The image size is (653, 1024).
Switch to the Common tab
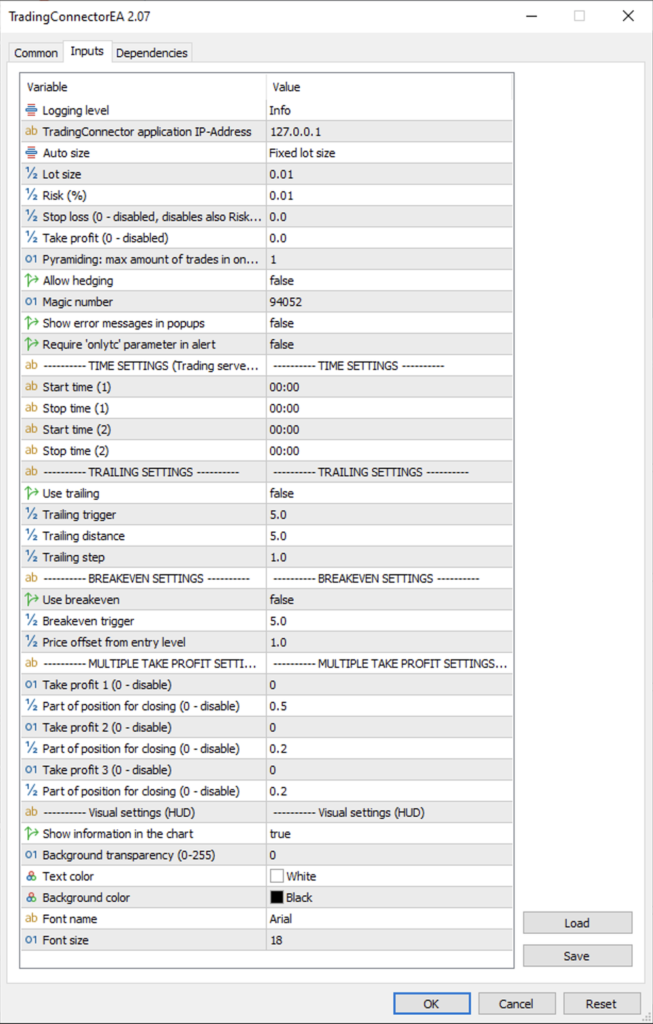(36, 53)
